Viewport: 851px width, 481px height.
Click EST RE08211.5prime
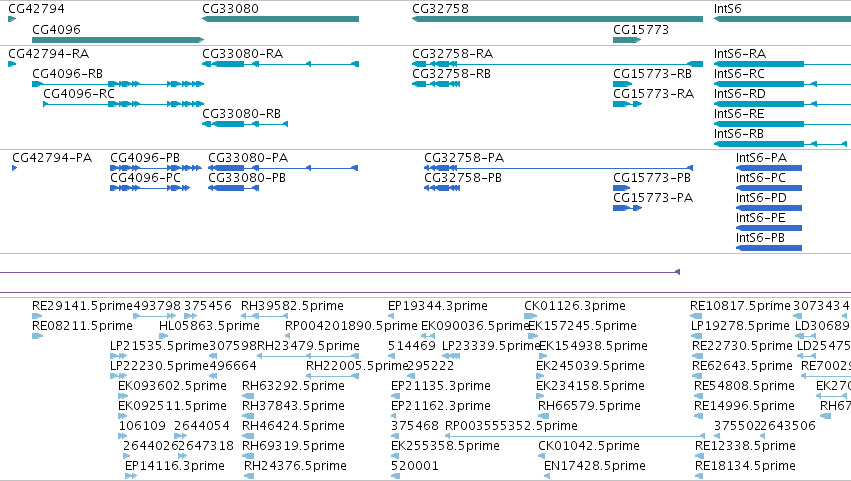82,326
